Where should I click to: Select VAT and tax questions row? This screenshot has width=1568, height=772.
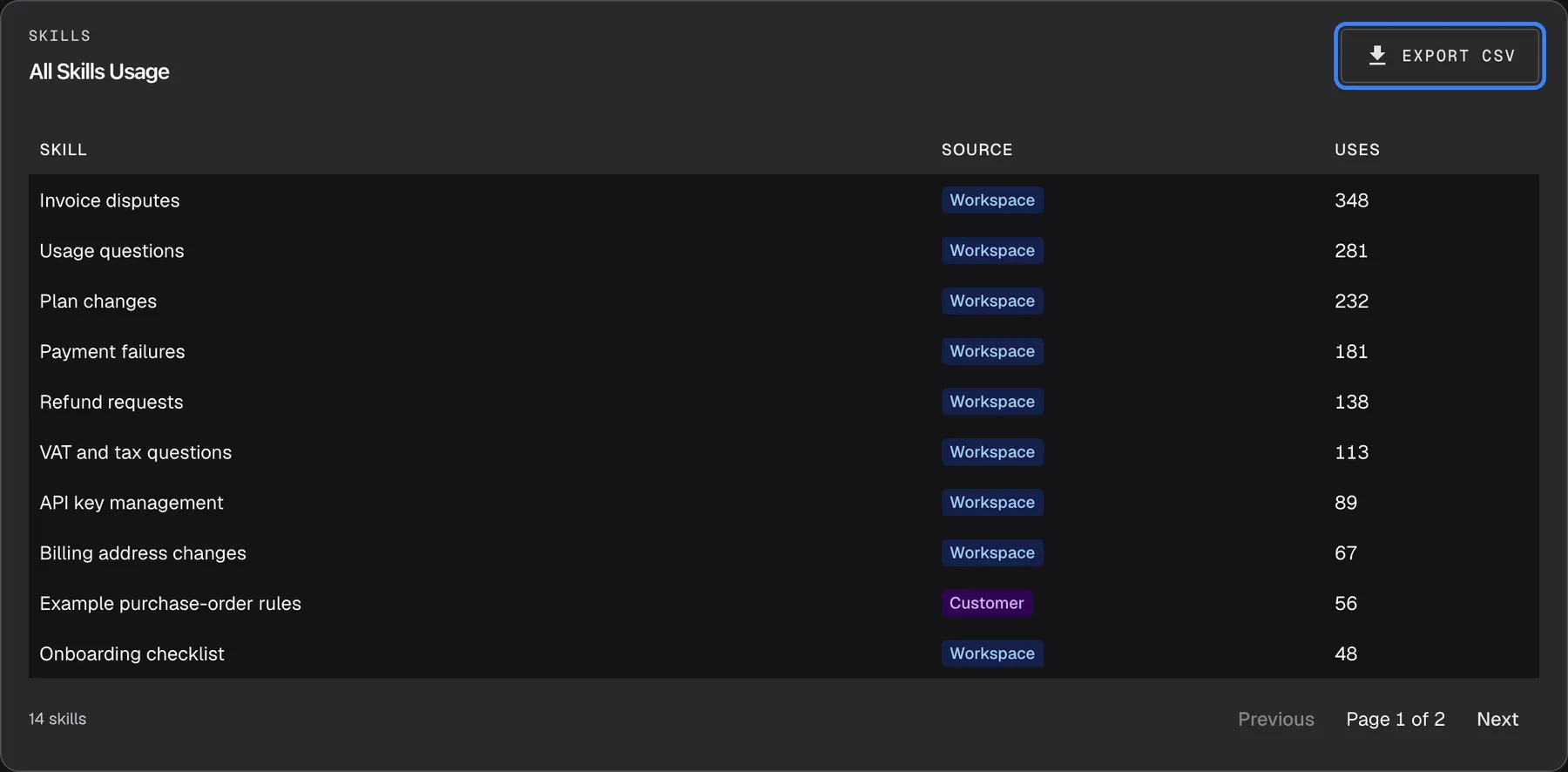(784, 452)
